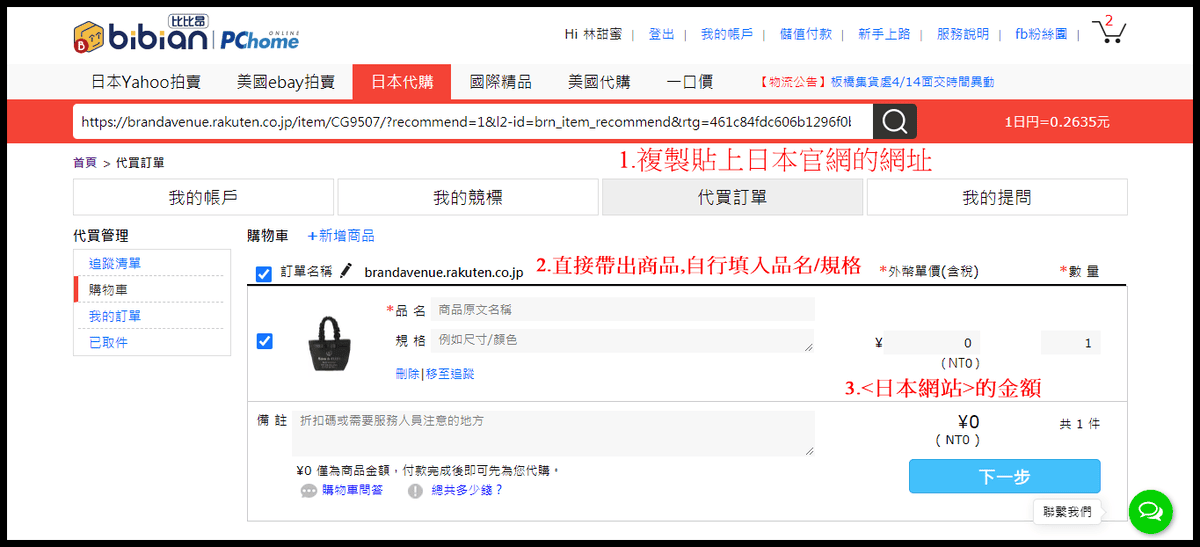Open the 服務說明 link
The height and width of the screenshot is (547, 1200).
pos(963,34)
